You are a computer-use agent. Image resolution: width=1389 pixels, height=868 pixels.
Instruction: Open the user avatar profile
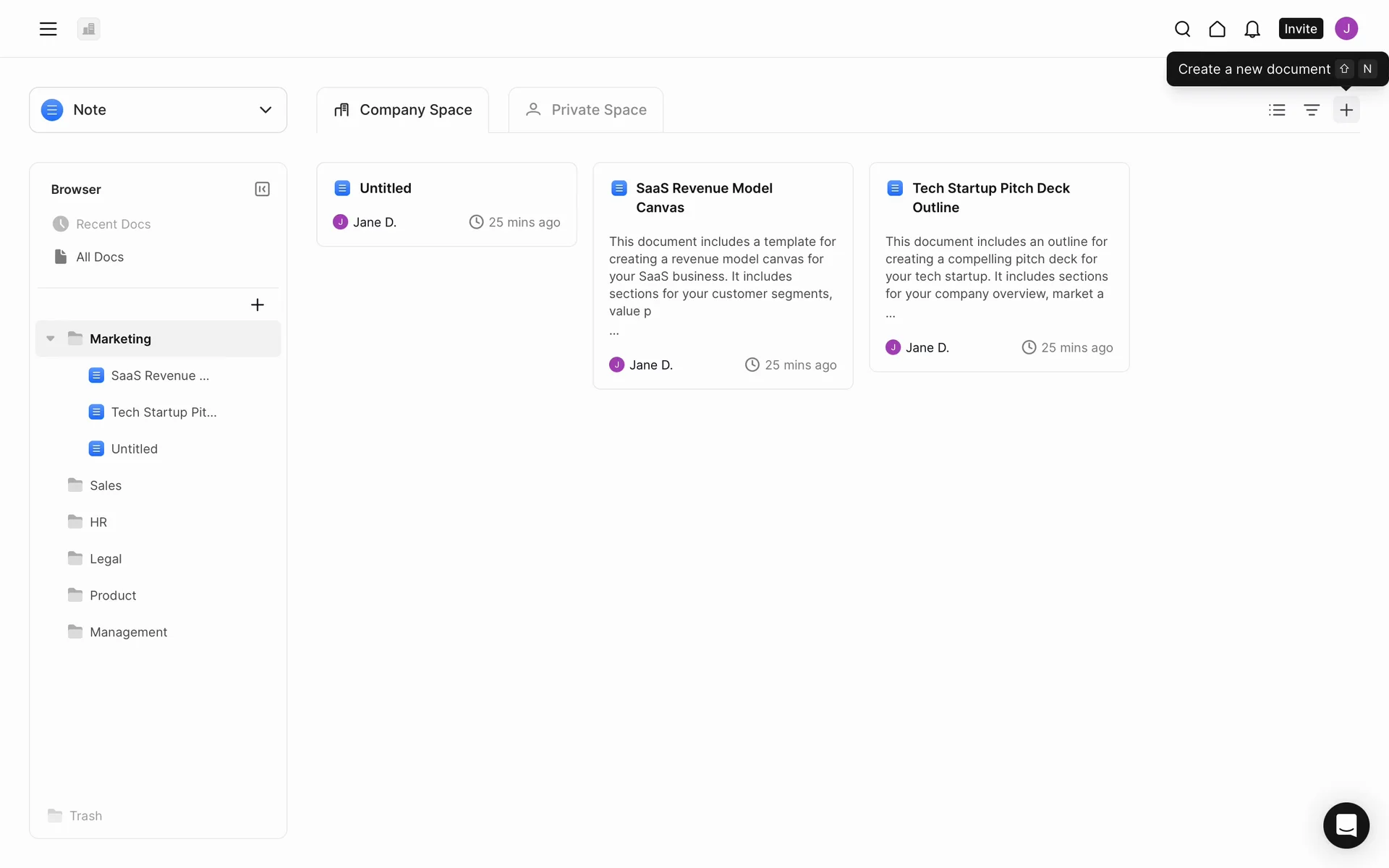1346,29
